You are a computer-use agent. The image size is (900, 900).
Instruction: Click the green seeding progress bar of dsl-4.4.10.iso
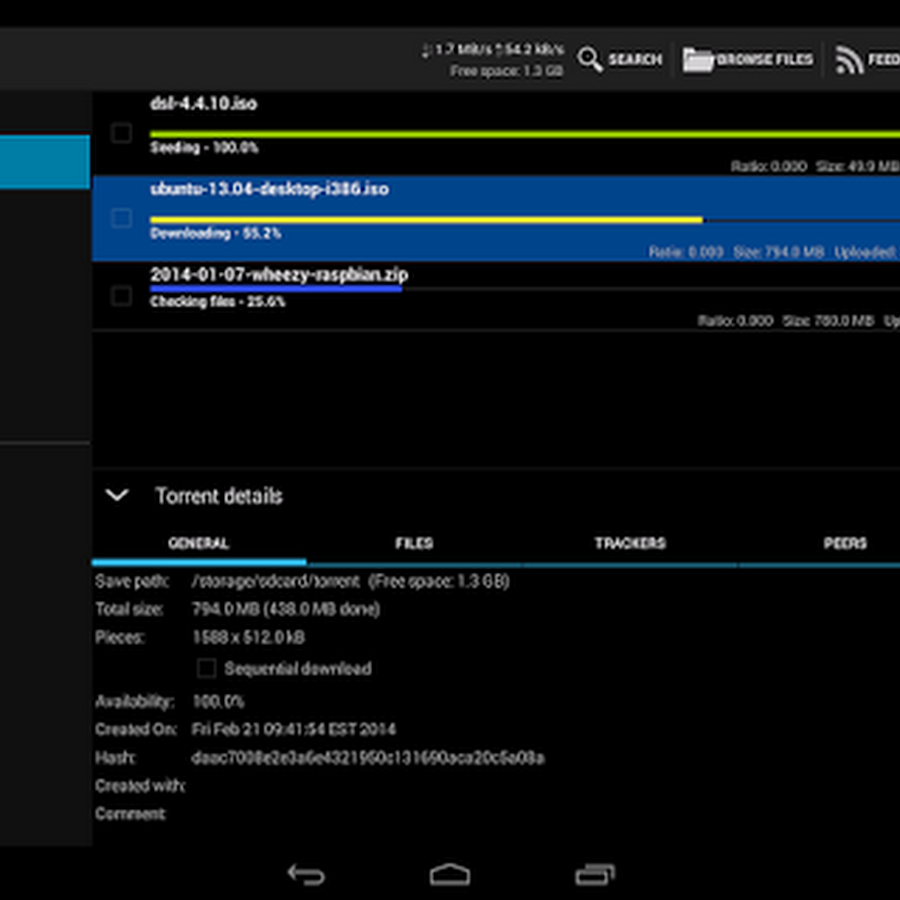pyautogui.click(x=525, y=134)
